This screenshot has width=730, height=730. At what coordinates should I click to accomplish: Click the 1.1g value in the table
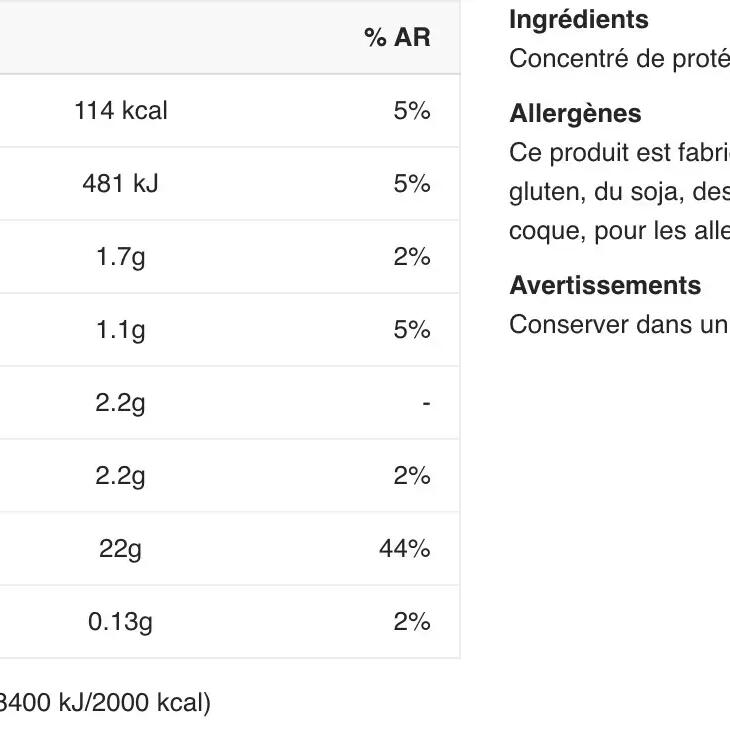120,330
